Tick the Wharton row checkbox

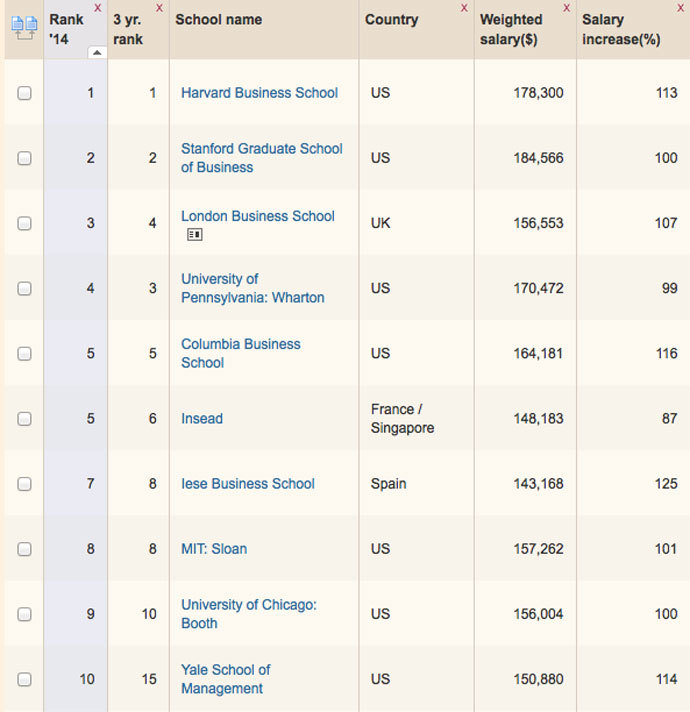[x=24, y=288]
